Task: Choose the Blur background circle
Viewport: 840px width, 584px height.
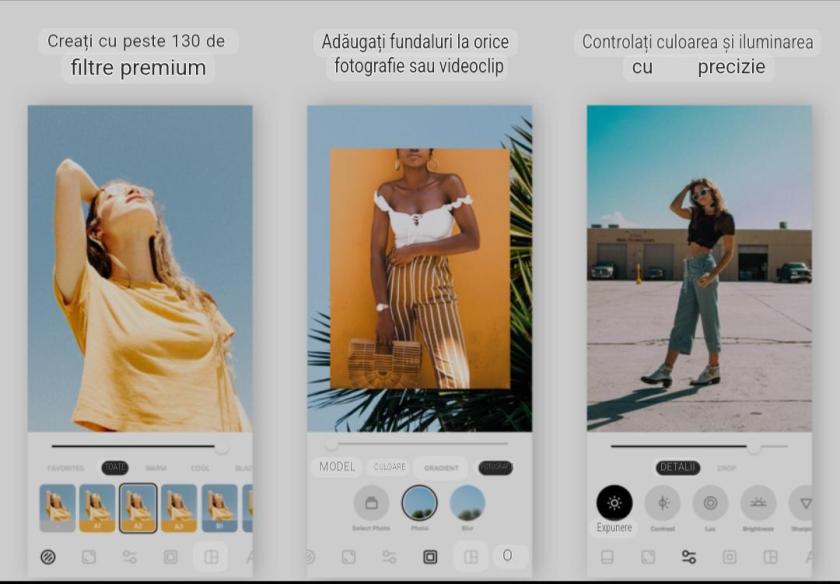Action: coord(467,502)
